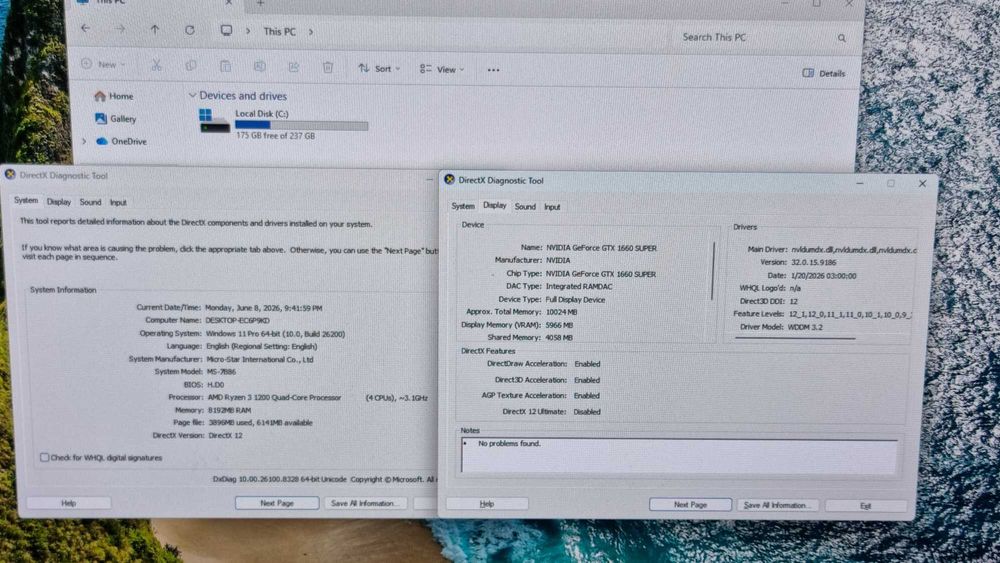This screenshot has height=563, width=1000.
Task: Click Help in back DirectX window
Action: click(68, 503)
